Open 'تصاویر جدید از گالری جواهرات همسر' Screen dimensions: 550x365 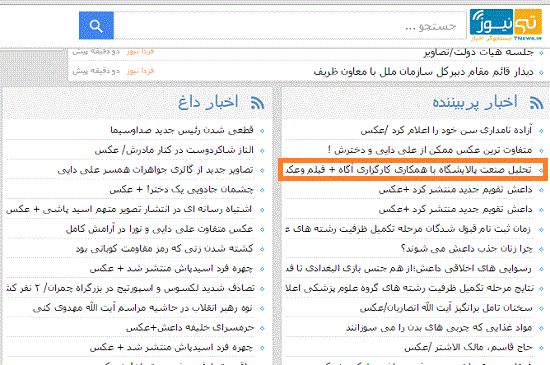(155, 170)
